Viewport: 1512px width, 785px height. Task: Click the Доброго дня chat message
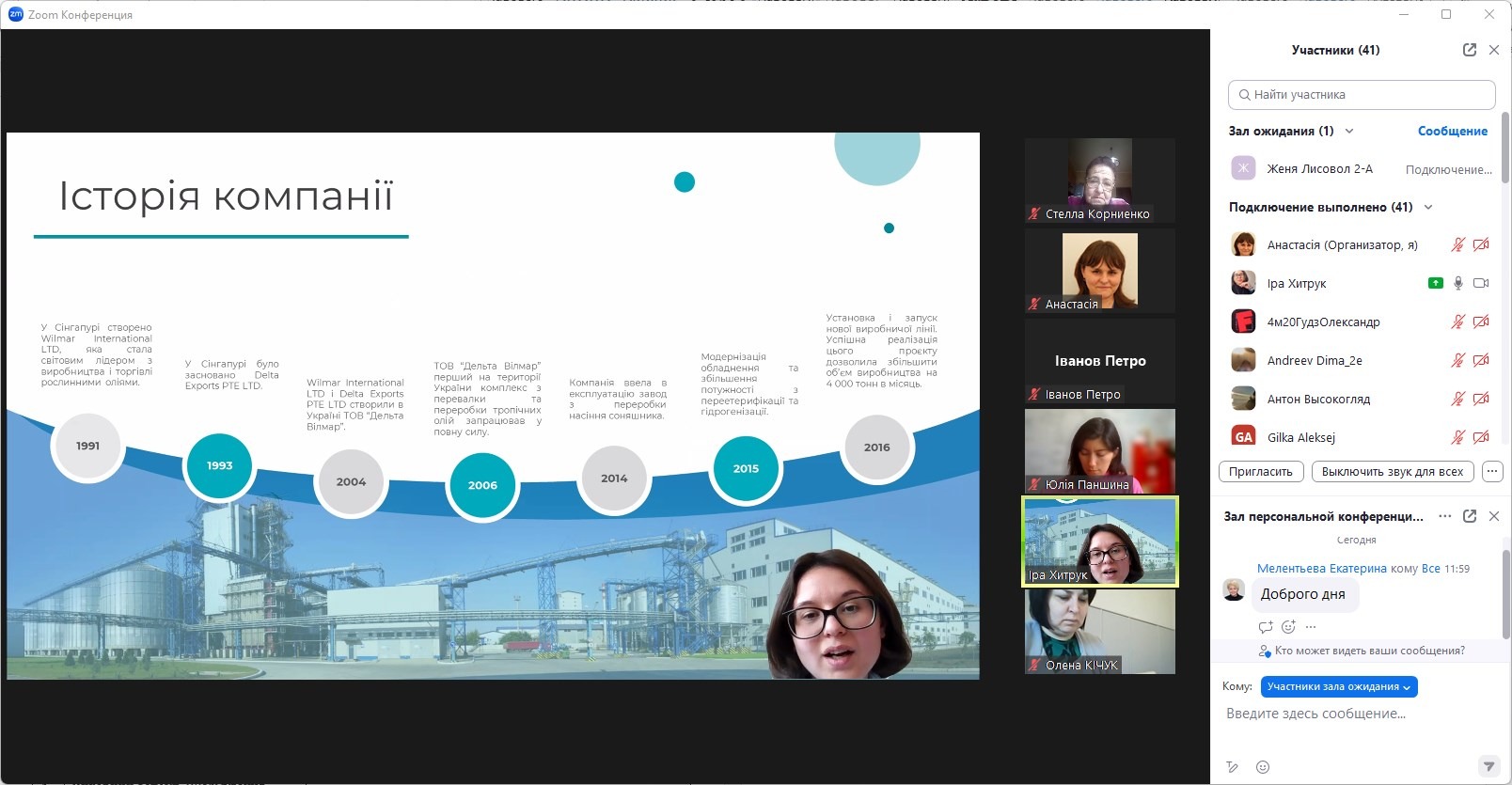pos(1303,594)
